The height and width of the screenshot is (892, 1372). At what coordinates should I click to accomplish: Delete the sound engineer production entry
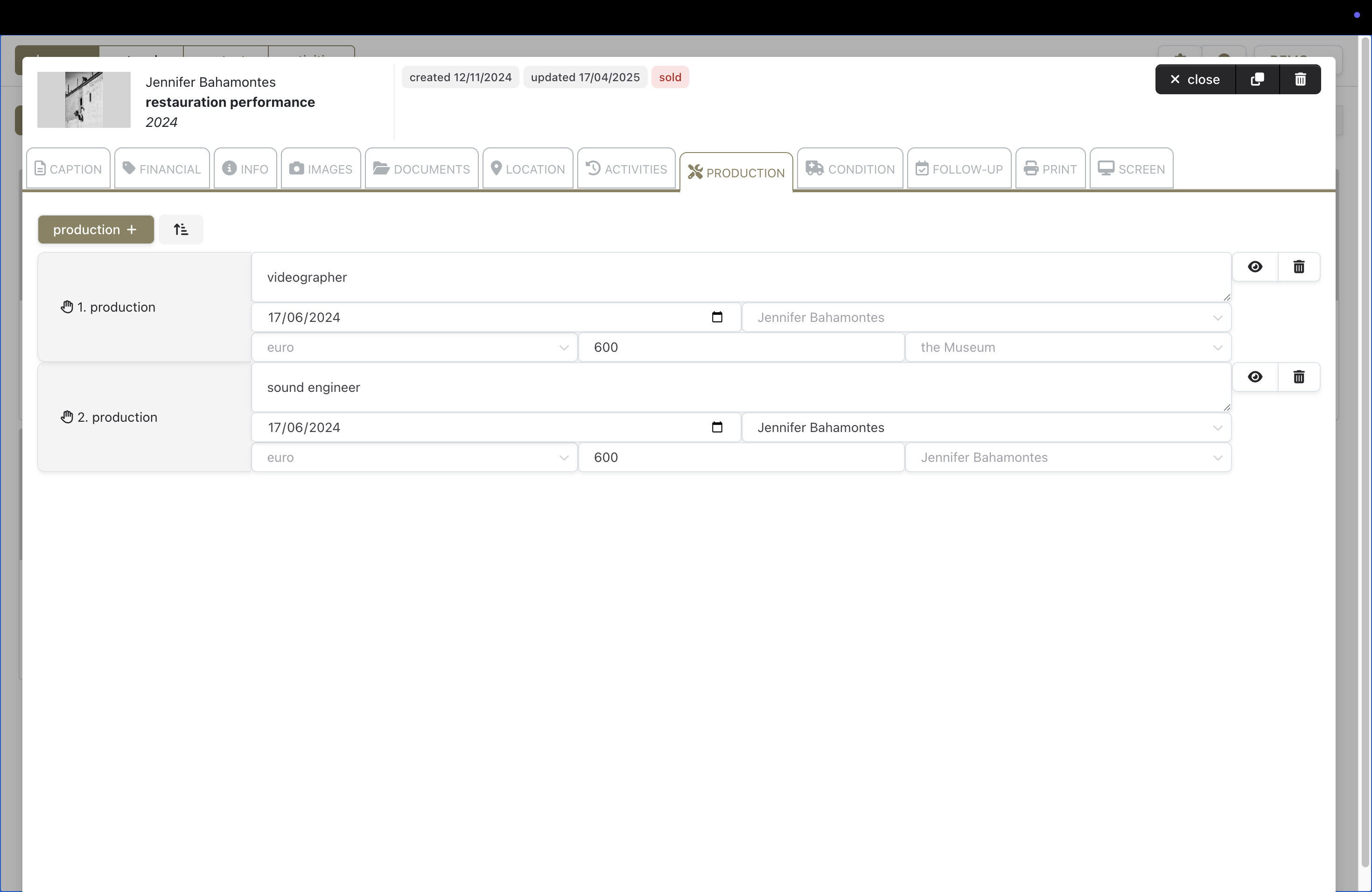coord(1298,377)
